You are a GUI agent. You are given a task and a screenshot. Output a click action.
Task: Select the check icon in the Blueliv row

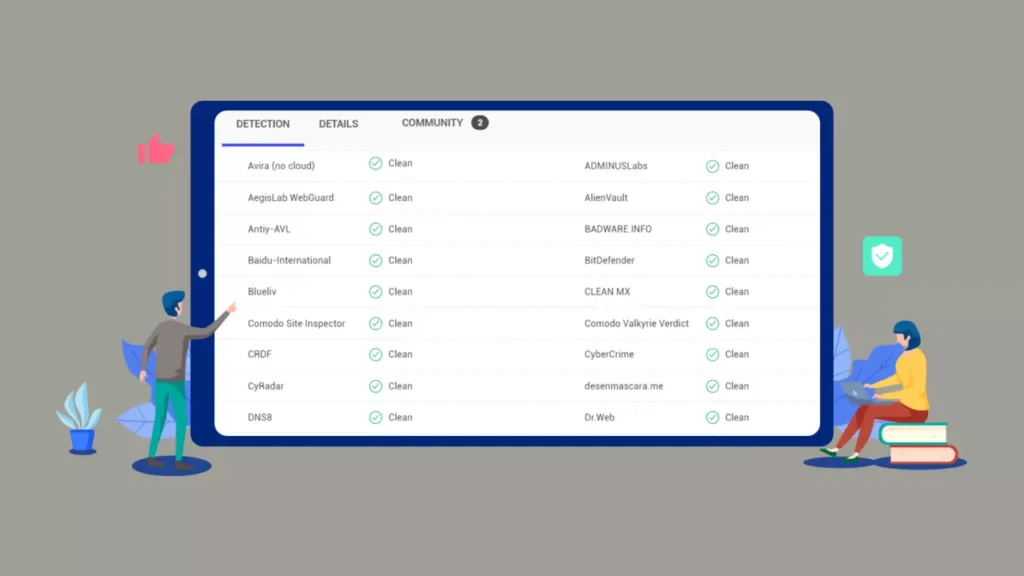click(376, 292)
